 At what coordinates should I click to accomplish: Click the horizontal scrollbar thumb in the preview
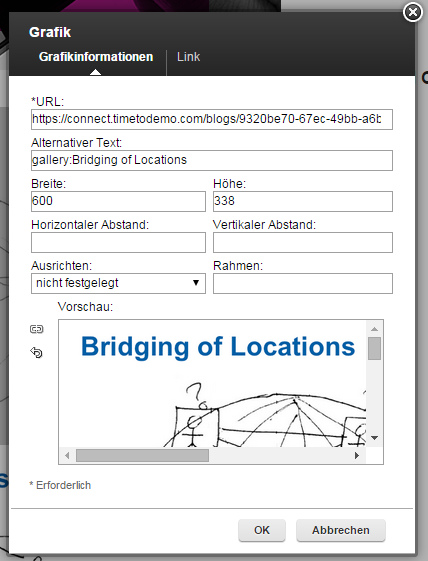[x=142, y=455]
